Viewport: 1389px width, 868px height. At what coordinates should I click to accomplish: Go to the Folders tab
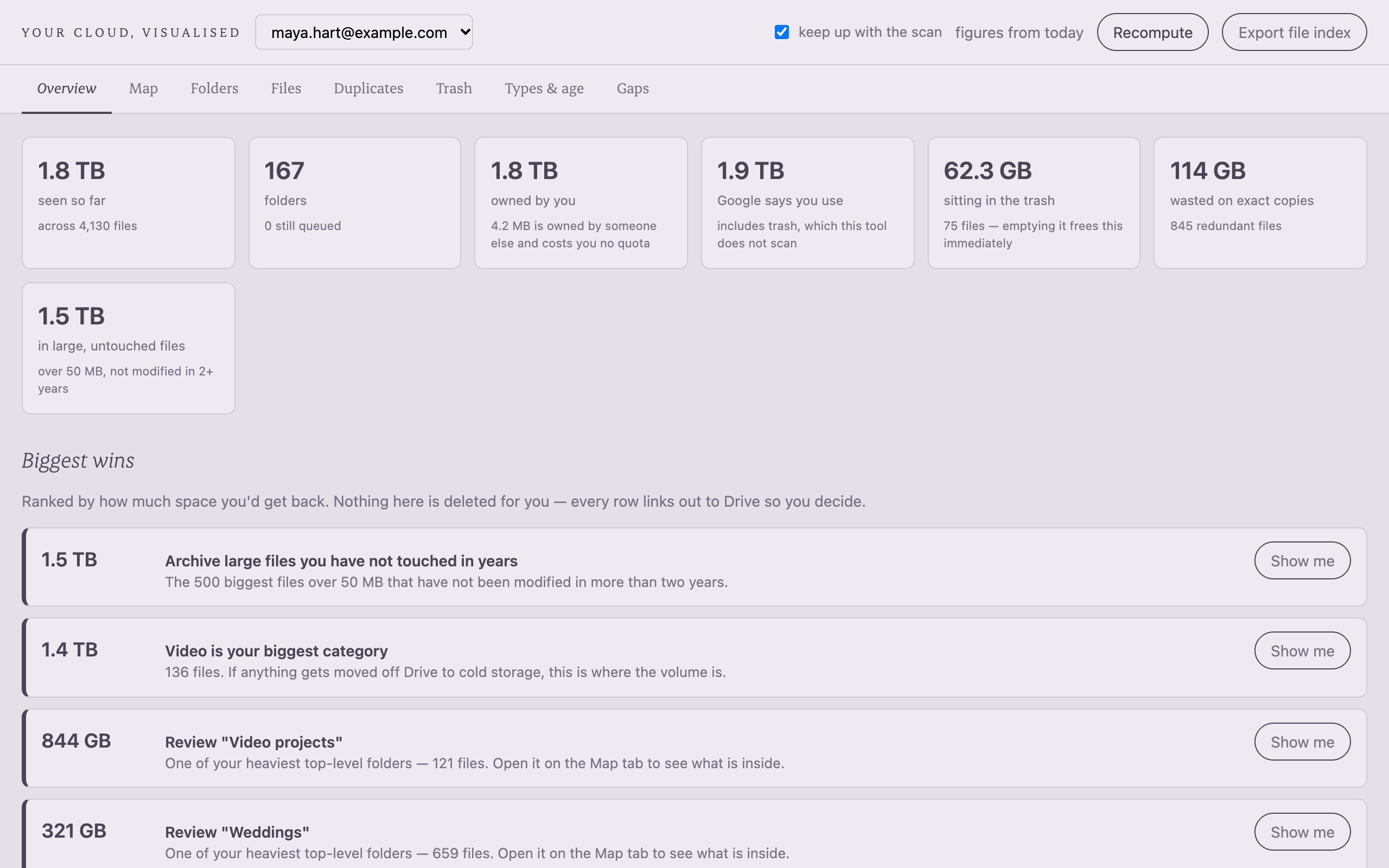(x=214, y=88)
